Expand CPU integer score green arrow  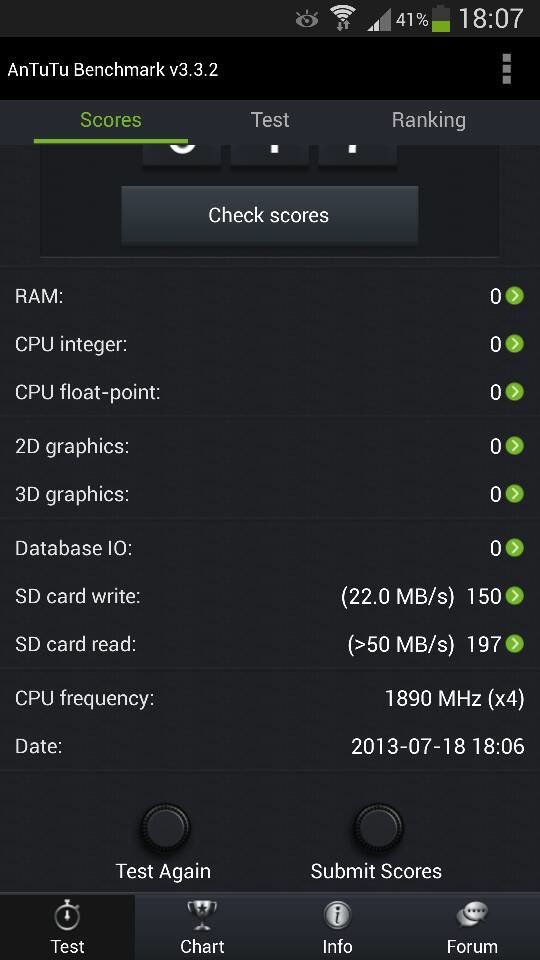tap(515, 343)
